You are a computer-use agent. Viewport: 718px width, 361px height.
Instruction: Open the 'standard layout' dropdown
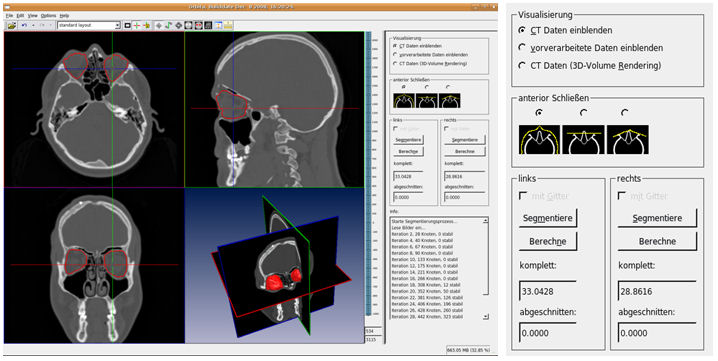[89, 25]
